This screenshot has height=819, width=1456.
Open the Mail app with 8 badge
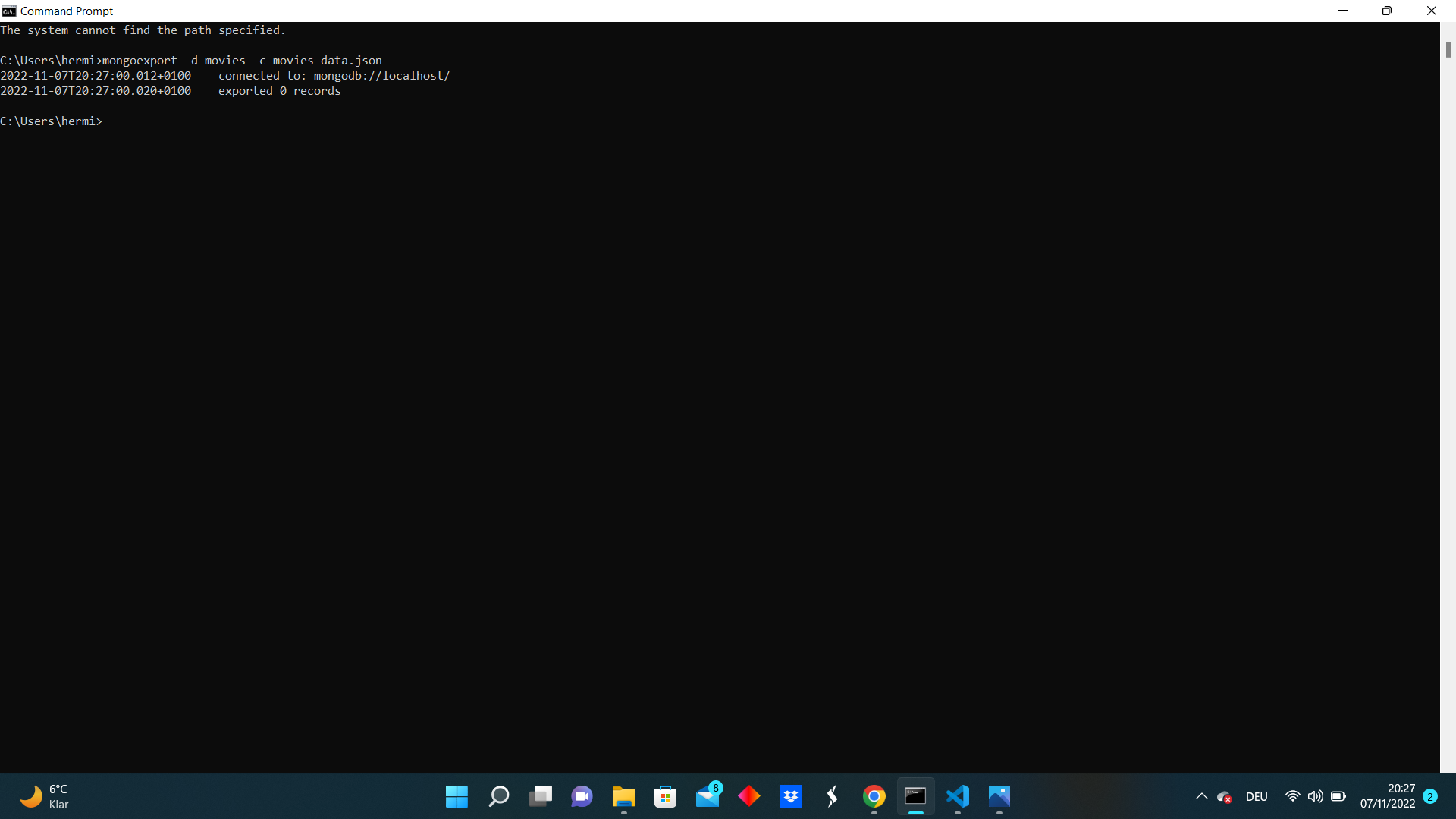coord(708,796)
